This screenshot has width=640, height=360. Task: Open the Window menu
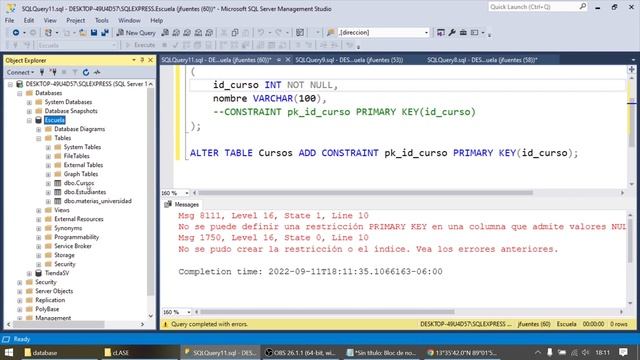[129, 20]
